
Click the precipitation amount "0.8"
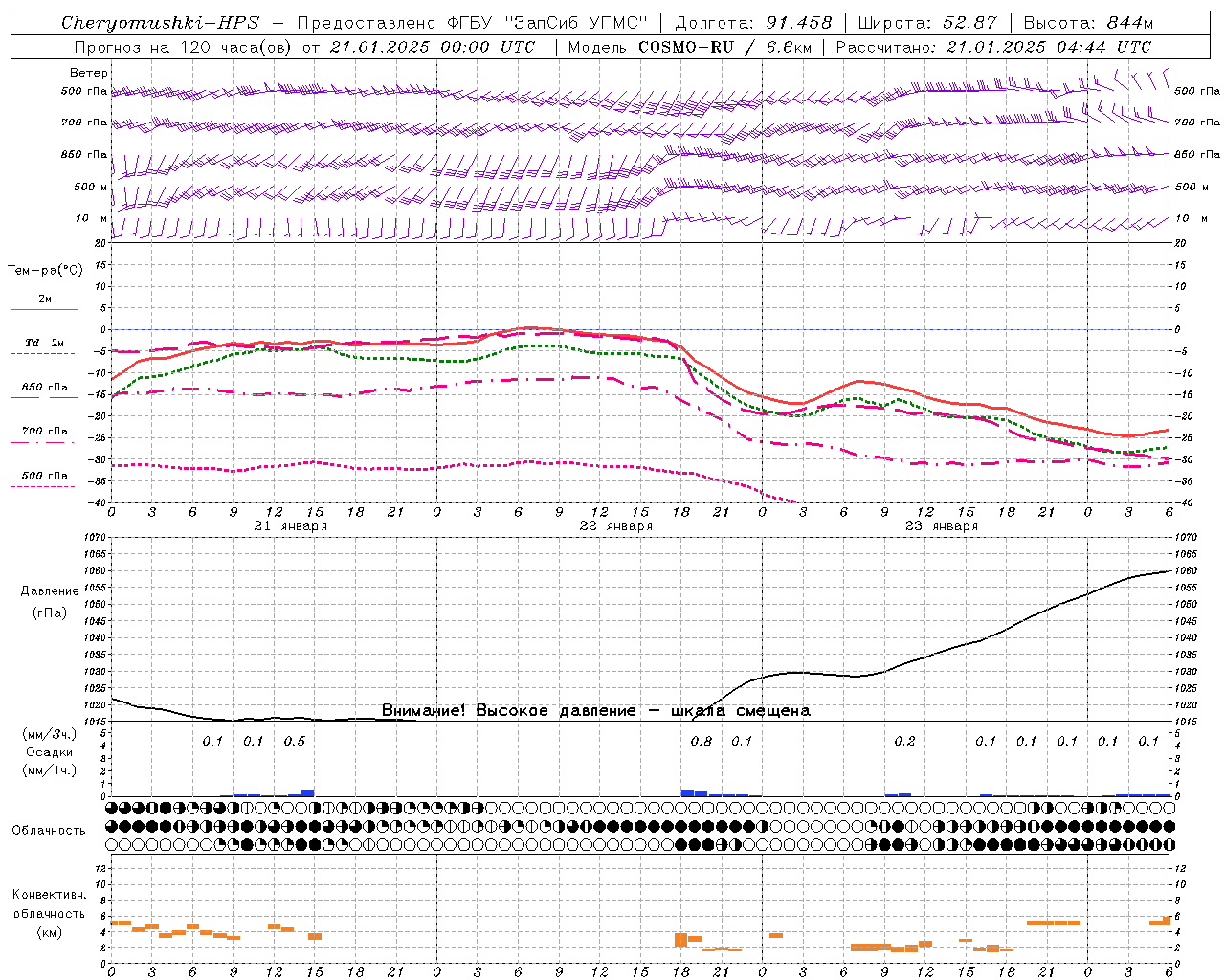(x=702, y=742)
